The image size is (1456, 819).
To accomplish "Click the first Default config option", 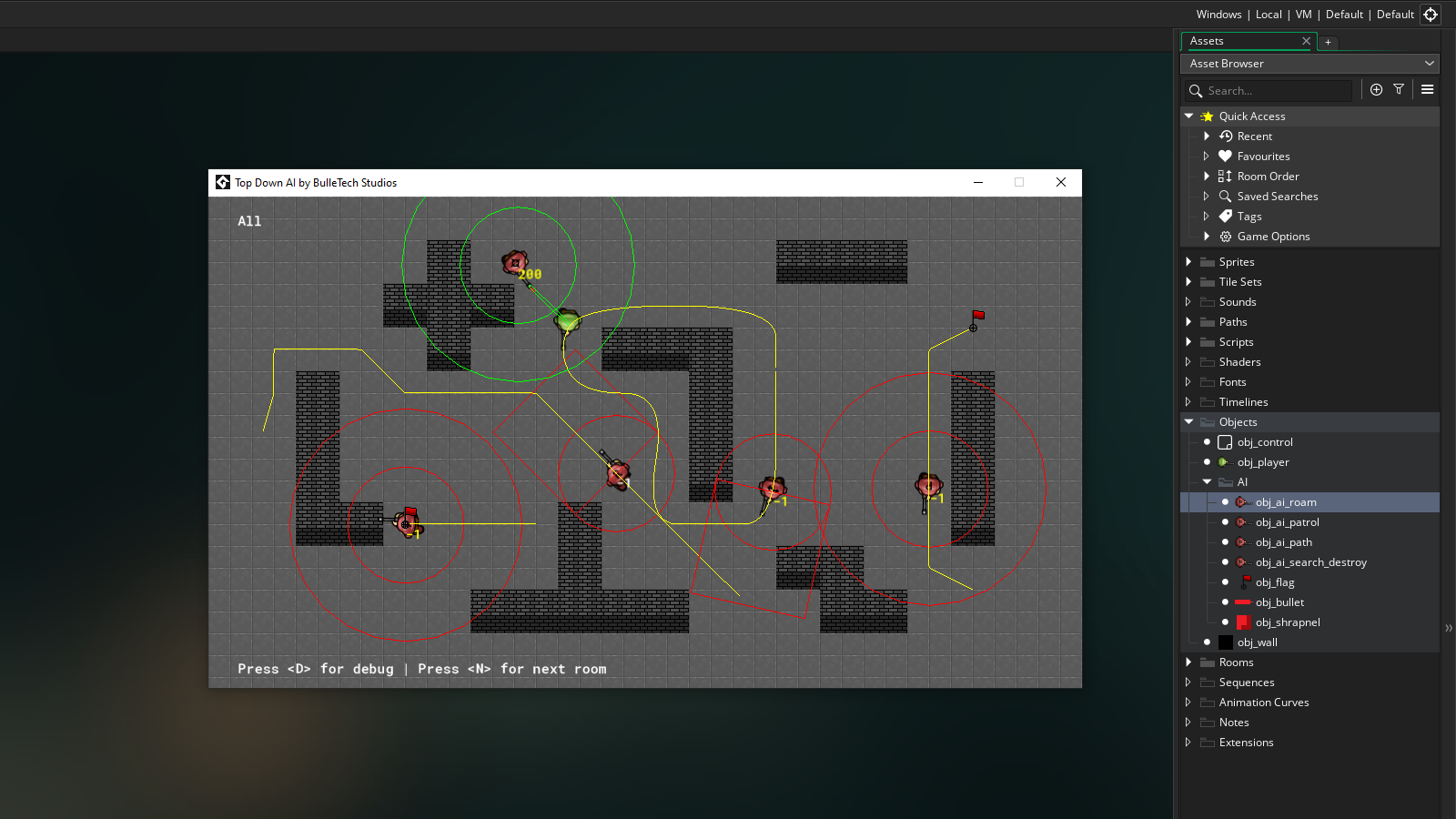I will [1344, 15].
